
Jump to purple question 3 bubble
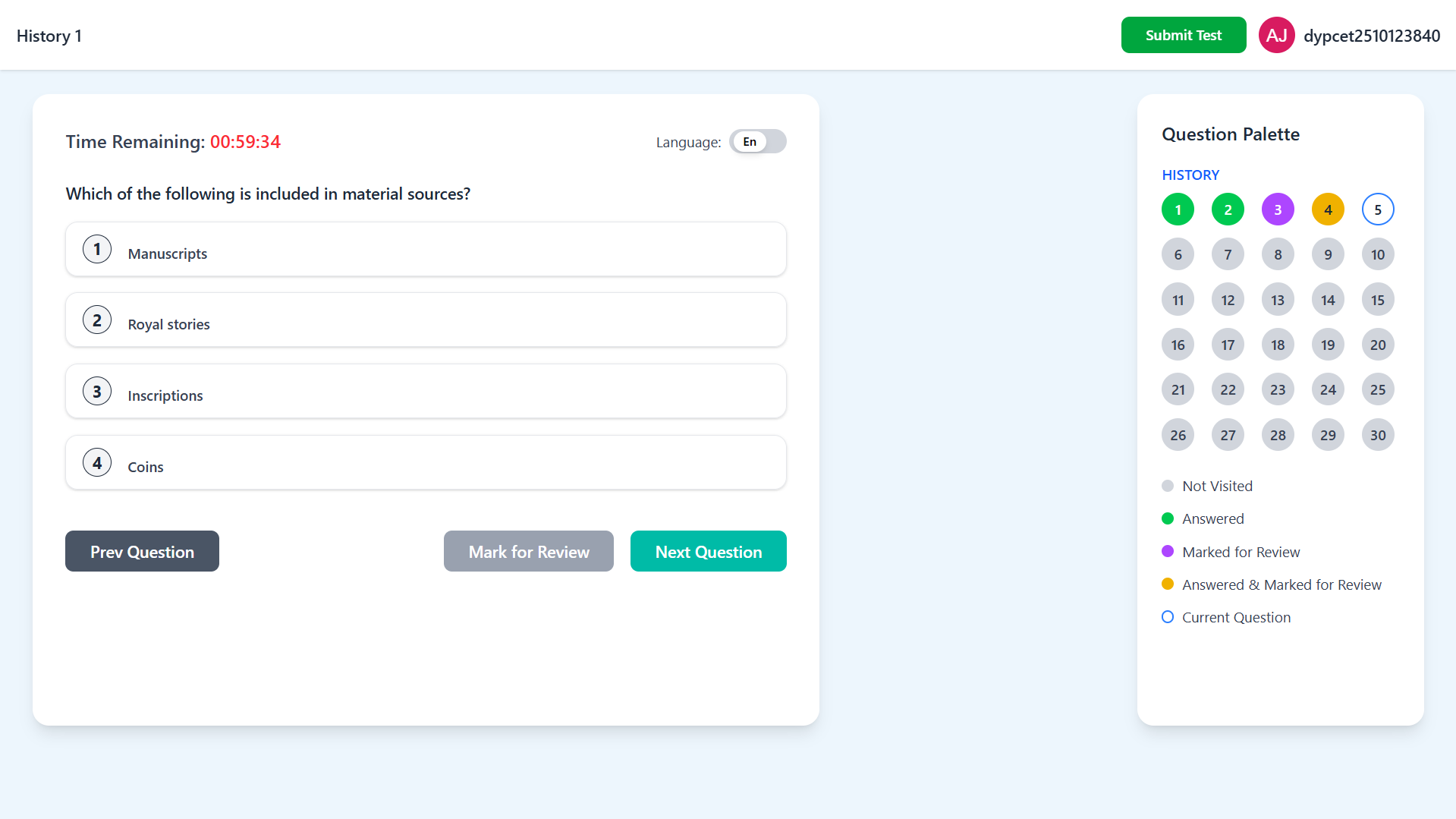pos(1278,209)
